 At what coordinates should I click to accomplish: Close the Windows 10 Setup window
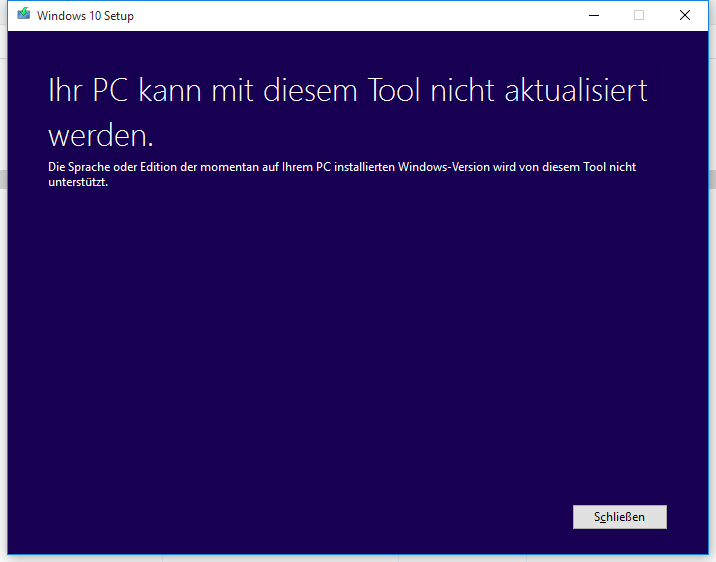pyautogui.click(x=684, y=16)
